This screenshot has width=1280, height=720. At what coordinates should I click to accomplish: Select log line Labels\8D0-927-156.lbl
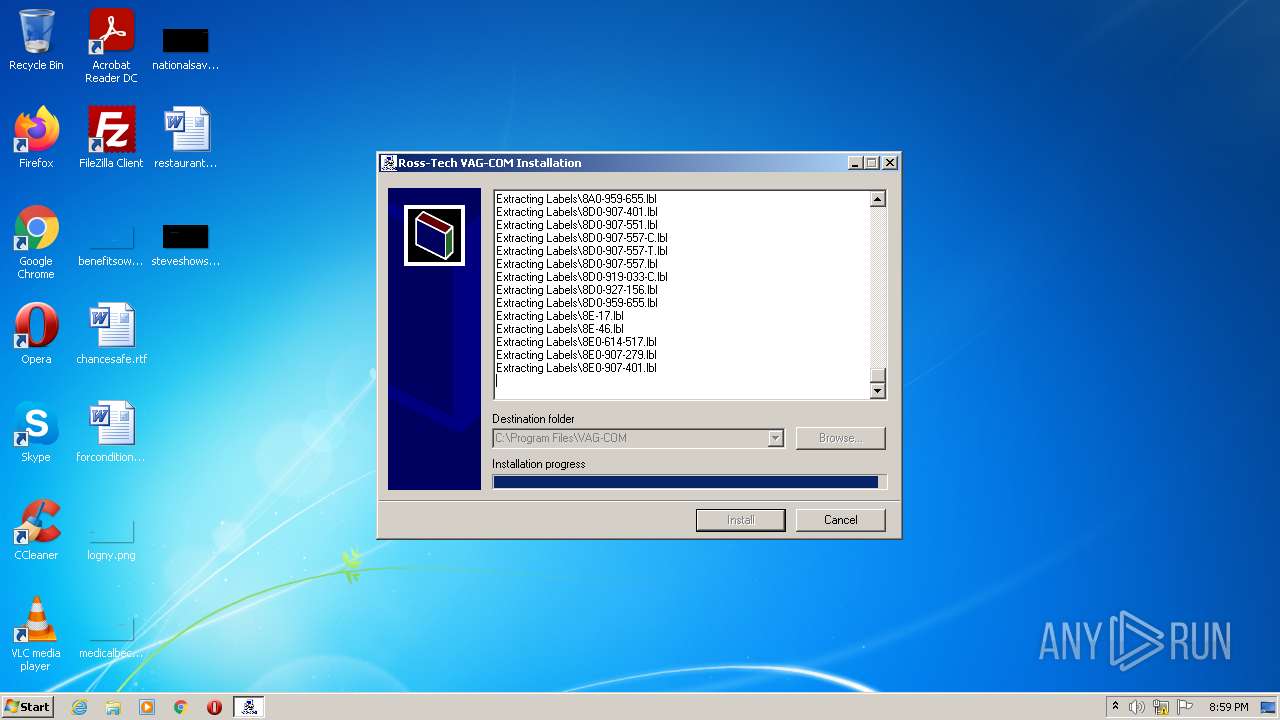coord(577,290)
